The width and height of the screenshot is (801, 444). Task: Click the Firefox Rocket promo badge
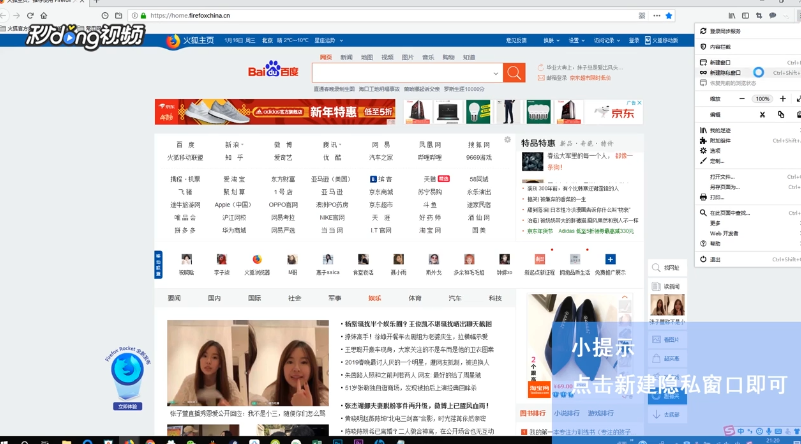(x=127, y=378)
